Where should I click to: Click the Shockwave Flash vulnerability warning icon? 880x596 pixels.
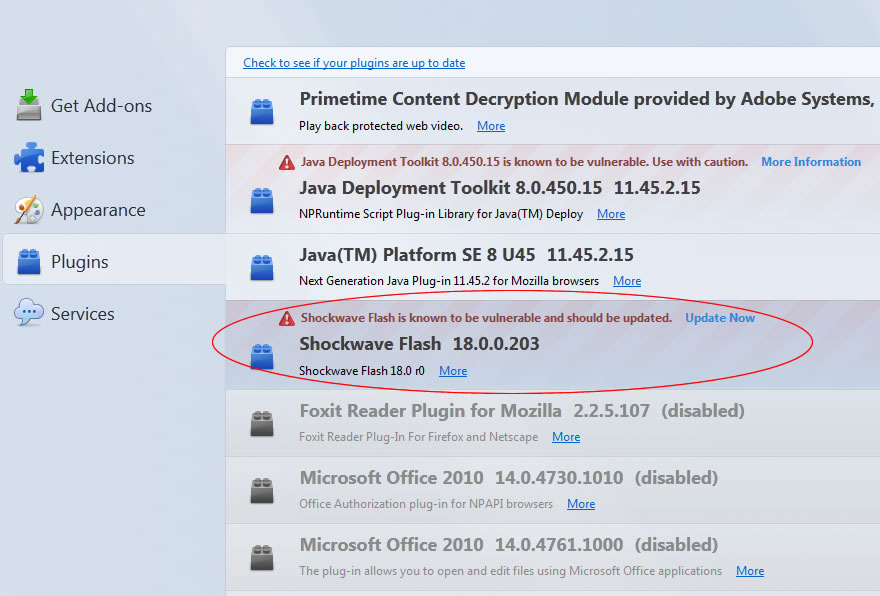click(x=287, y=319)
